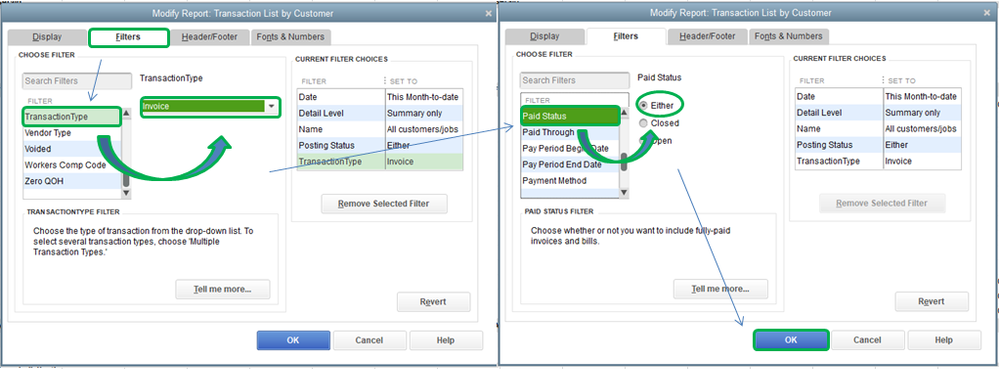Switch to Filters tab in the left dialog
Screen dimensions: 999x369
129,37
